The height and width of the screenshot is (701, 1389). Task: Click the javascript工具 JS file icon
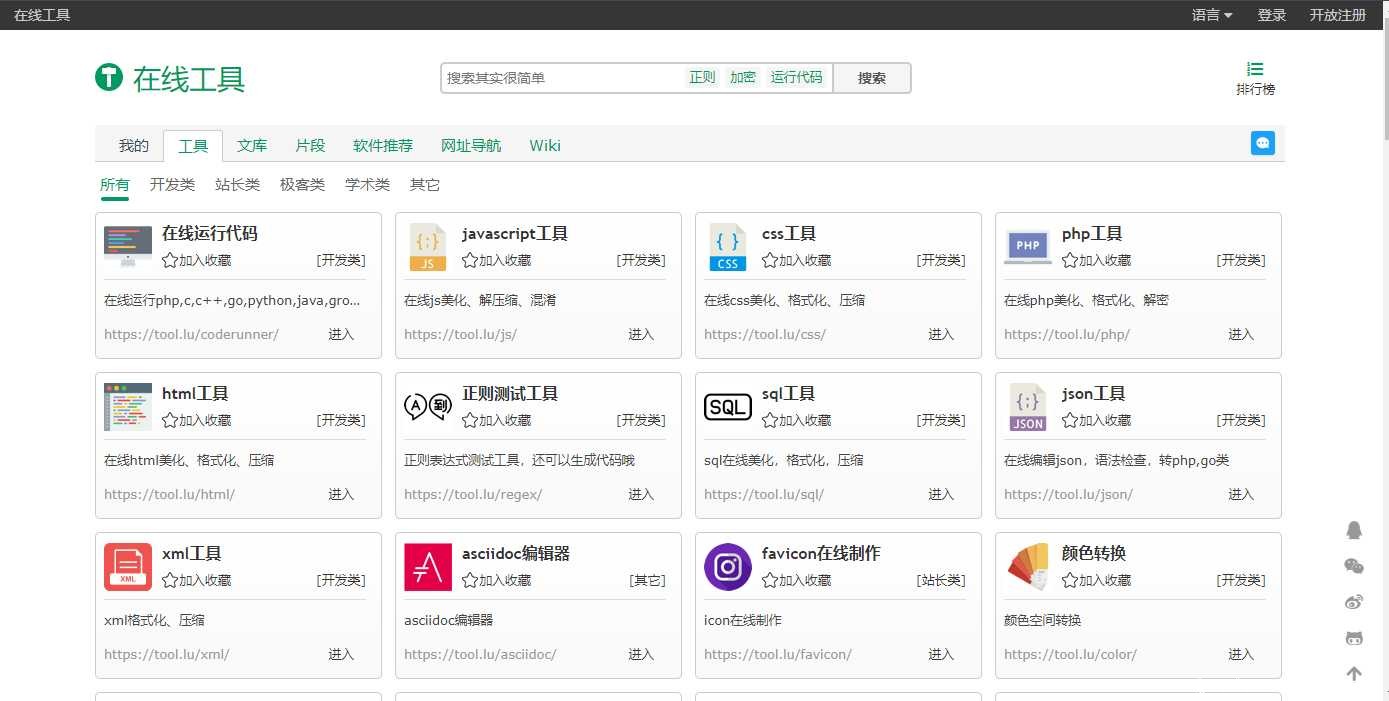[x=428, y=247]
